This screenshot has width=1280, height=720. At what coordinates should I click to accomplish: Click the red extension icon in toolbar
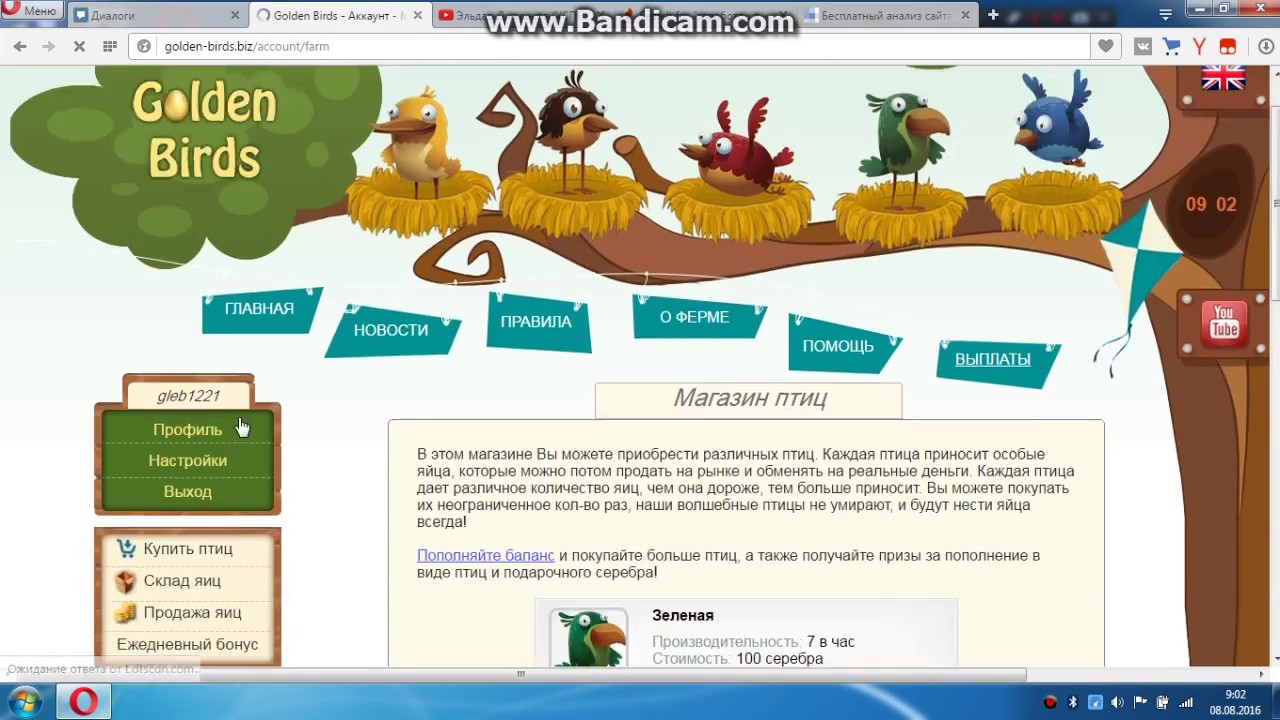pyautogui.click(x=1228, y=46)
